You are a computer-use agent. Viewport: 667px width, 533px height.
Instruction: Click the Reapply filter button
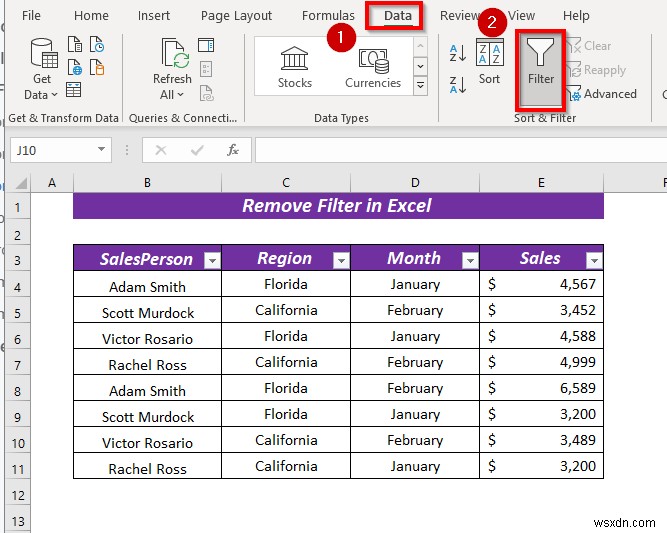596,70
